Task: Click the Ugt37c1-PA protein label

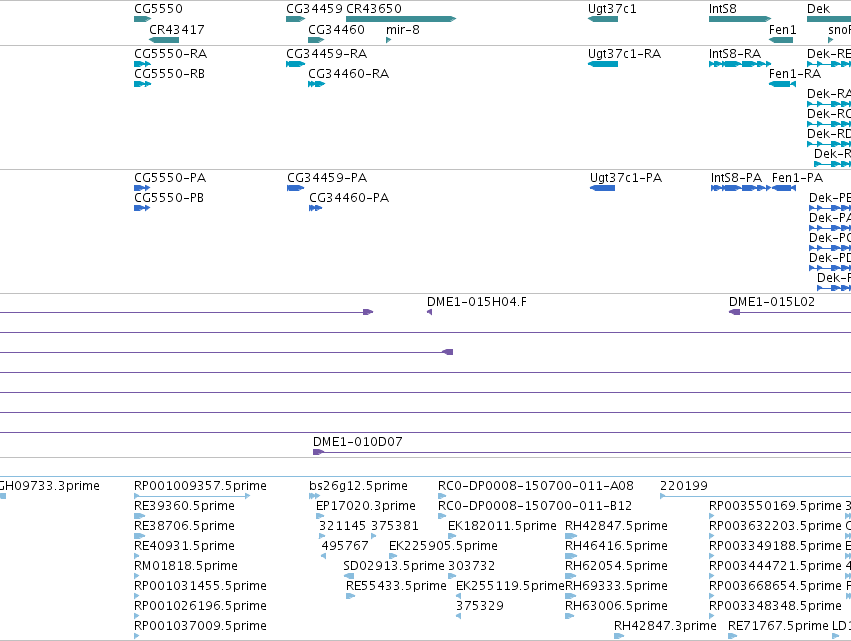Action: [x=626, y=178]
